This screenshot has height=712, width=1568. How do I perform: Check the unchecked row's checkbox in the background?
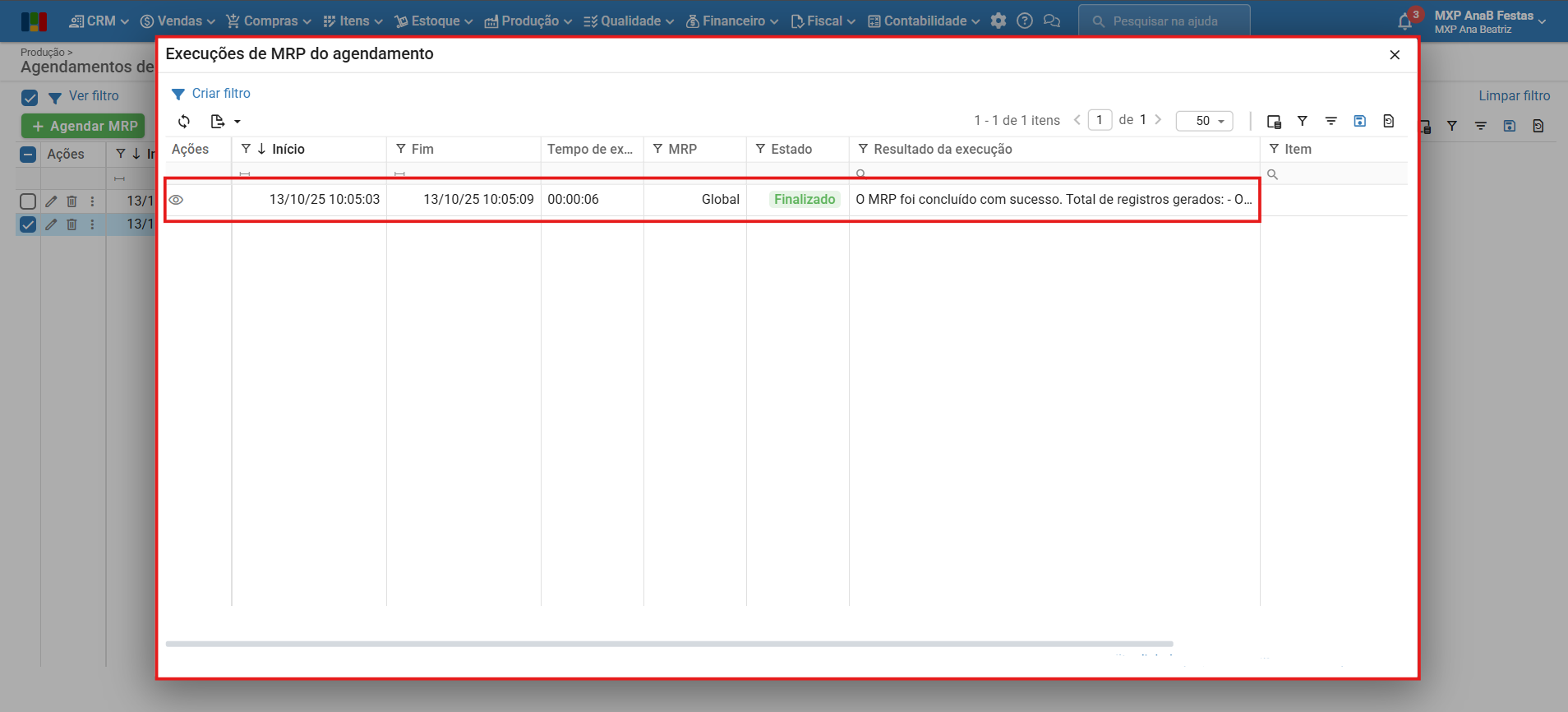click(x=28, y=201)
